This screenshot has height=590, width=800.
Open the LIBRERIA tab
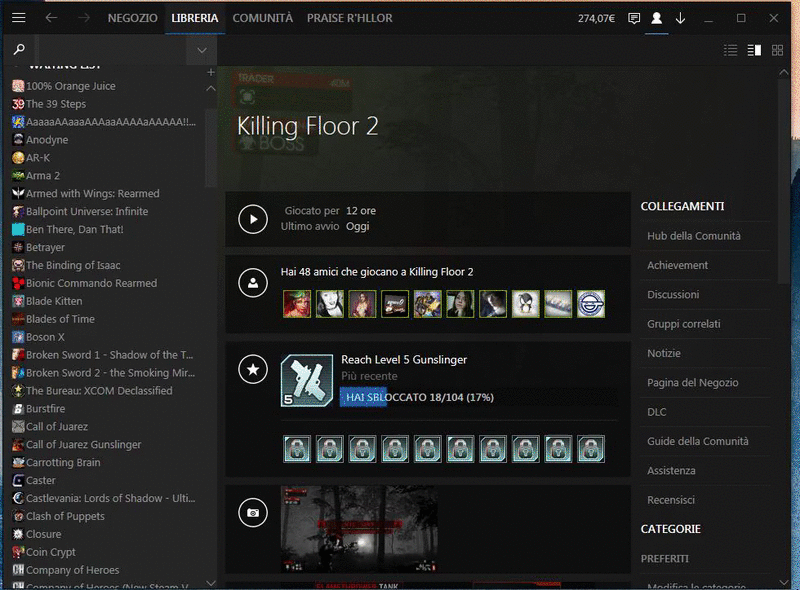pyautogui.click(x=195, y=18)
